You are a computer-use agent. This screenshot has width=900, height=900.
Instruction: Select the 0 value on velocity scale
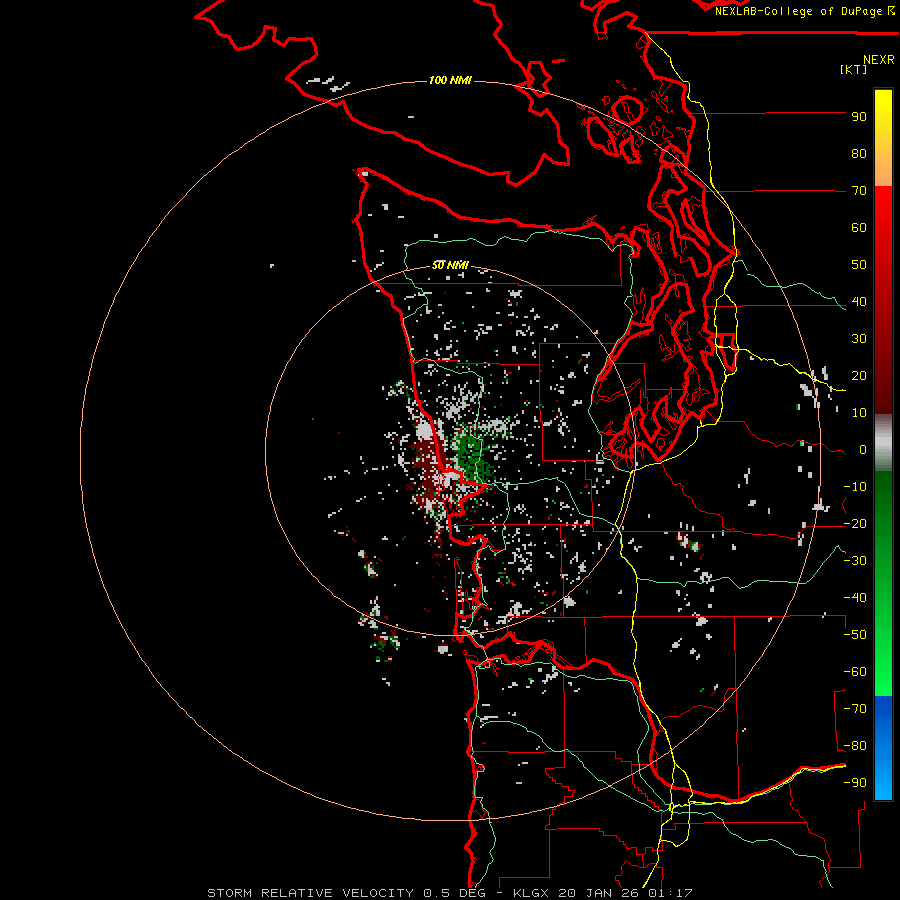coord(863,450)
